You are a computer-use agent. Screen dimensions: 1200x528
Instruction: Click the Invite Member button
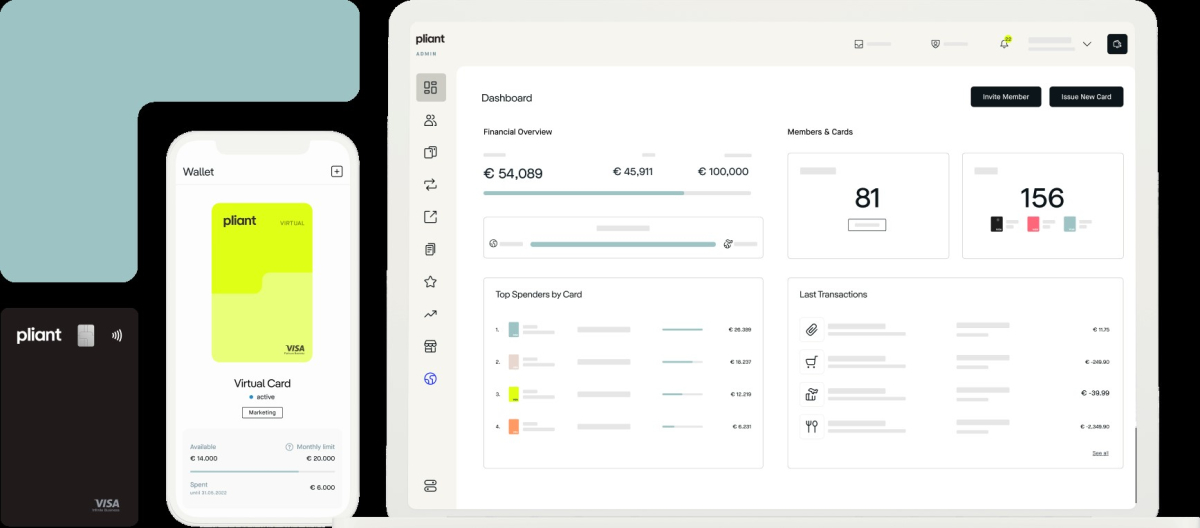[x=1006, y=97]
